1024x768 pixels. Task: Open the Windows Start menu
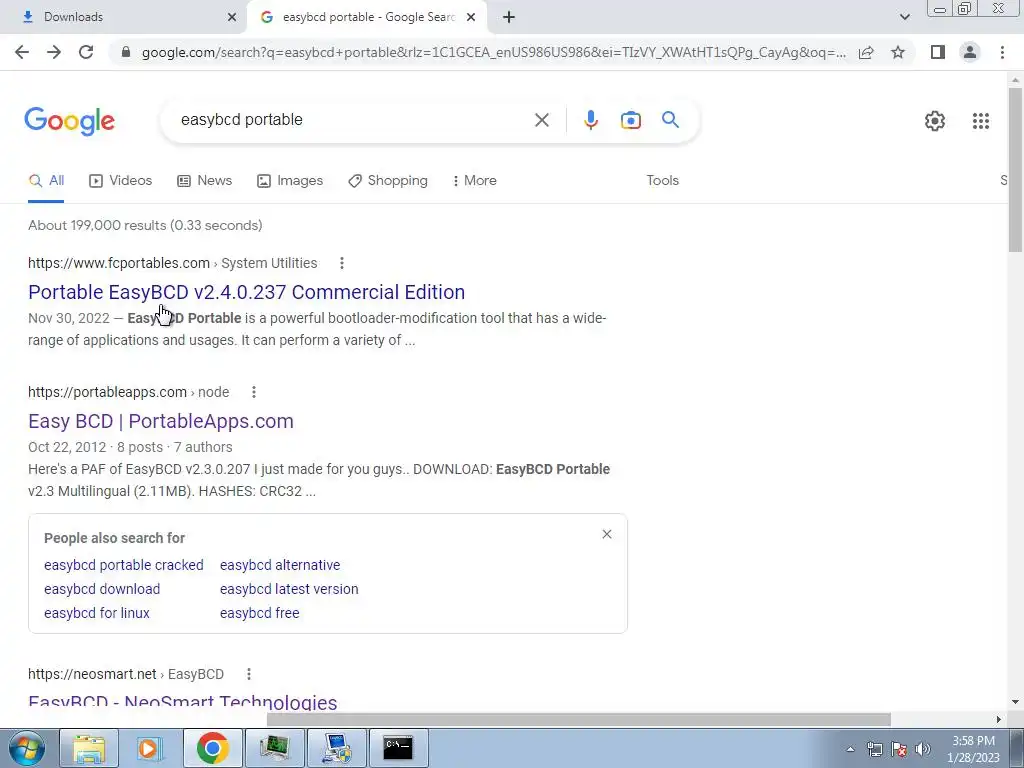click(25, 748)
